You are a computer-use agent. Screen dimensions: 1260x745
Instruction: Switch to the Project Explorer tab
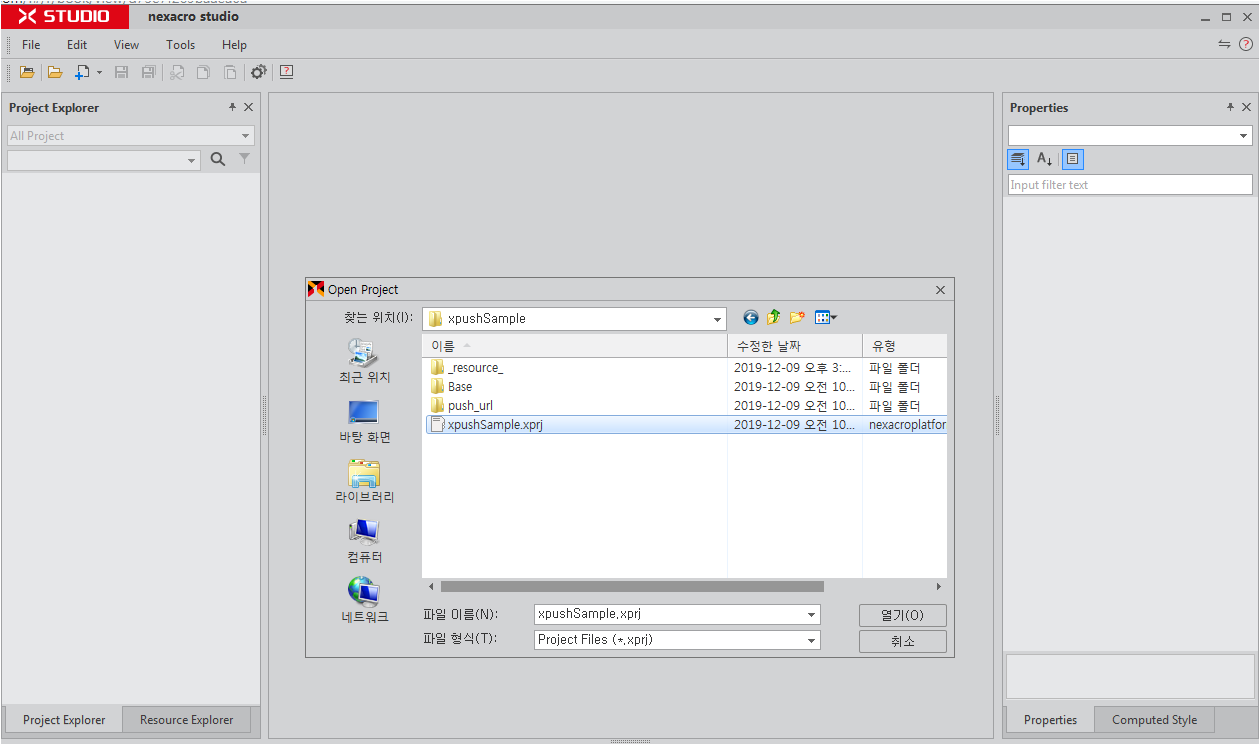64,720
